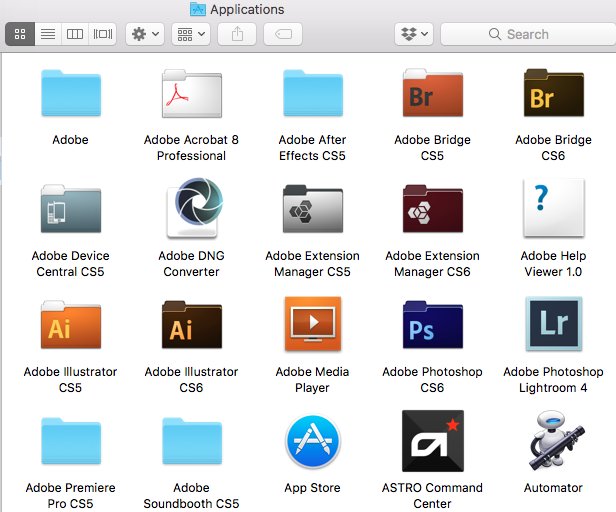Click the Applications folder title icon

pyautogui.click(x=198, y=9)
